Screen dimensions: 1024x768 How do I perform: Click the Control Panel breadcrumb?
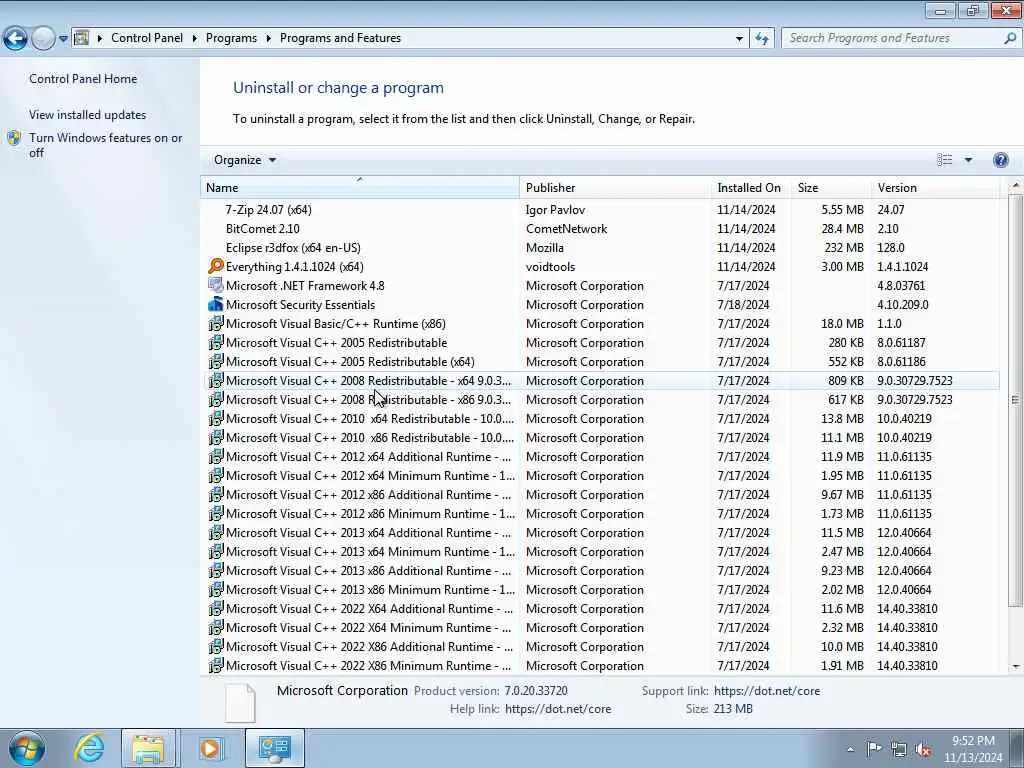coord(147,38)
